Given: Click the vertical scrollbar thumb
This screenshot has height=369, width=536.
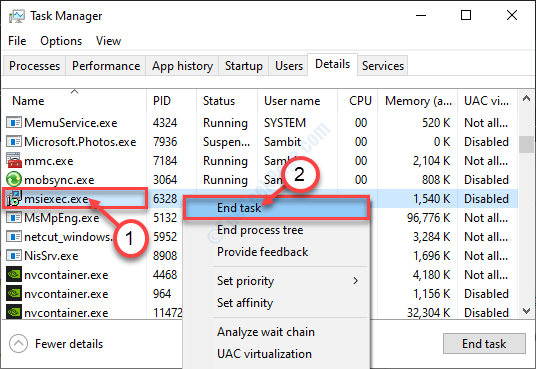Looking at the screenshot, I should click(x=526, y=144).
